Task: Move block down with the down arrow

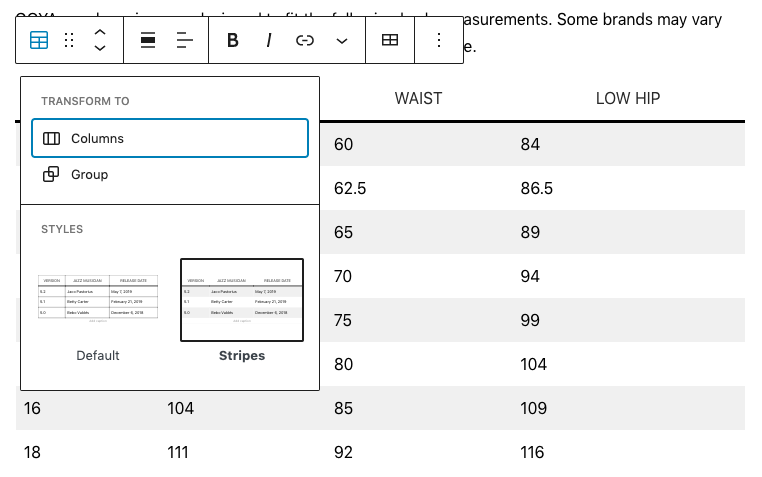Action: pos(100,48)
